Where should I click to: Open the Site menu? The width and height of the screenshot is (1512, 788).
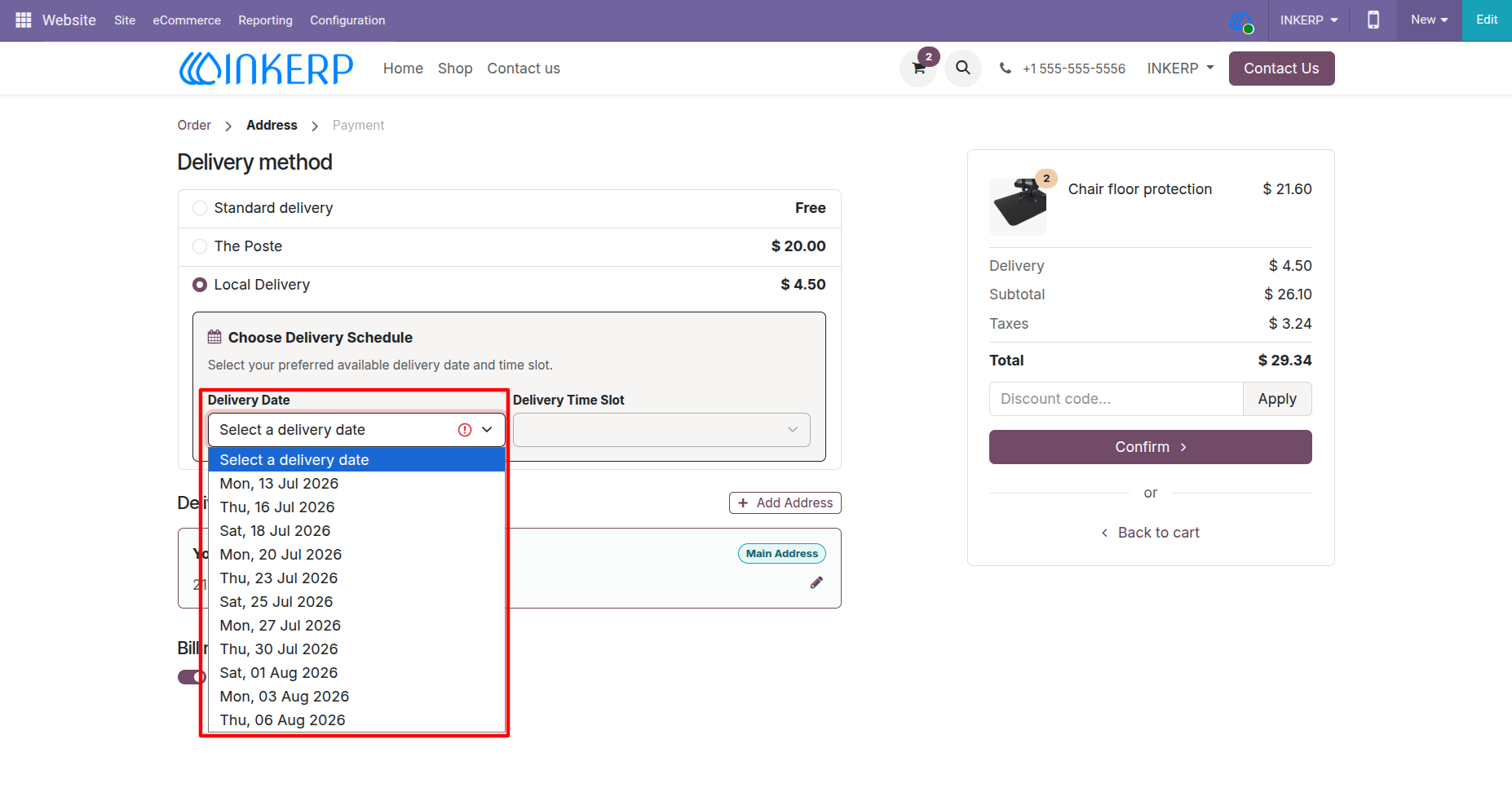[x=125, y=20]
